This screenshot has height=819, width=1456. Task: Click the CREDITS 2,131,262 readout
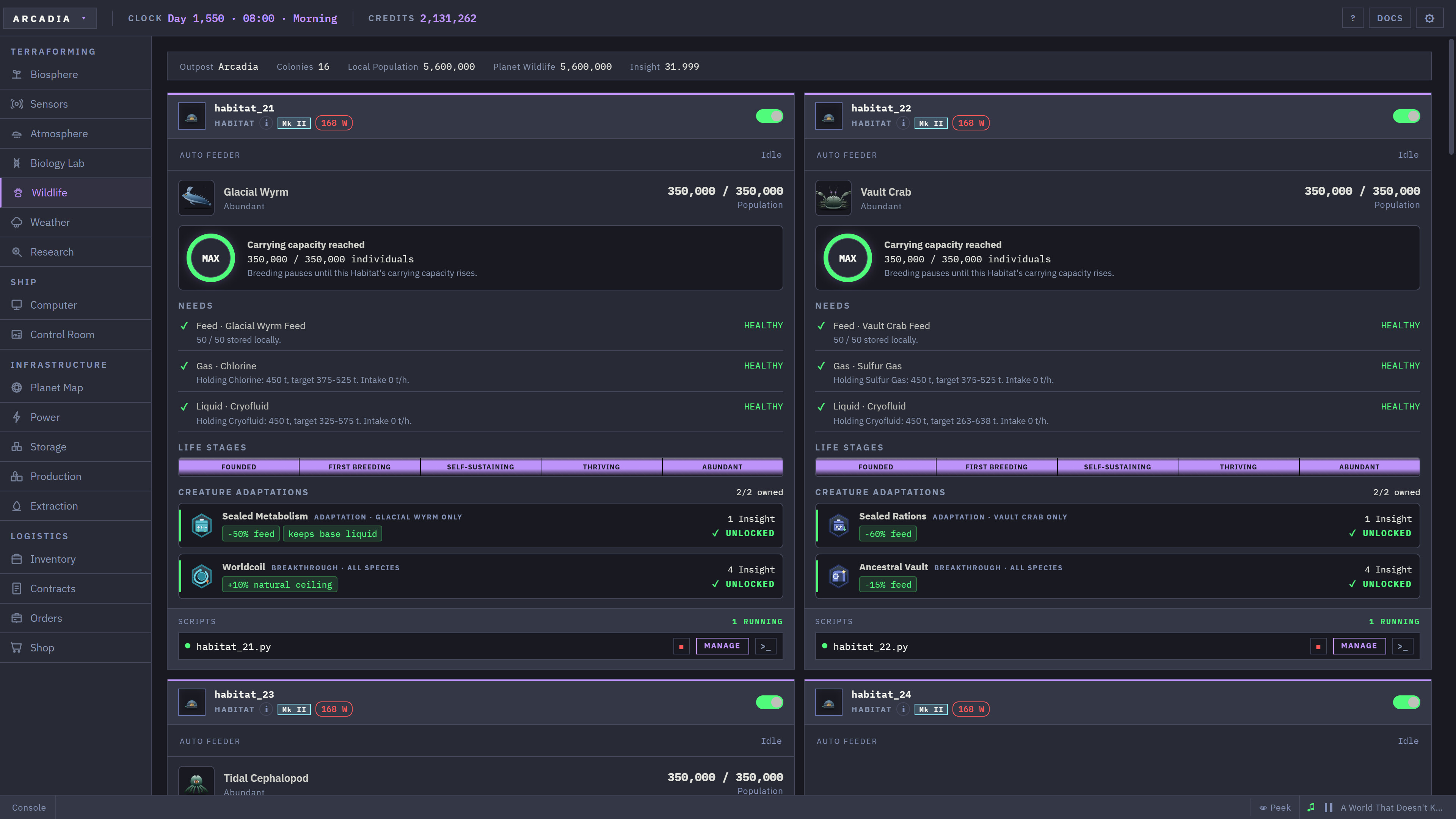coord(422,18)
